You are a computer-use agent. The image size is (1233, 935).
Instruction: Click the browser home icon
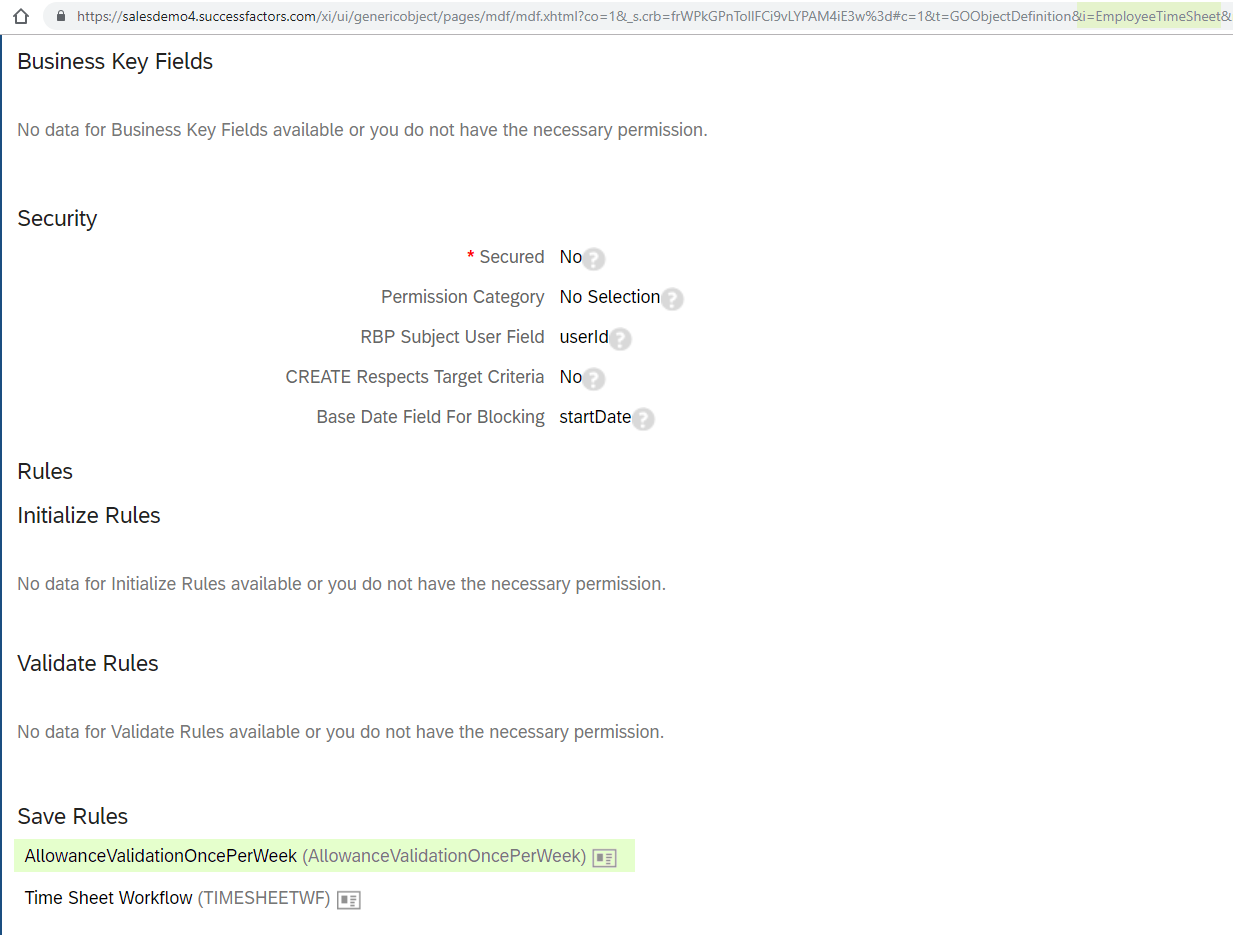coord(20,16)
